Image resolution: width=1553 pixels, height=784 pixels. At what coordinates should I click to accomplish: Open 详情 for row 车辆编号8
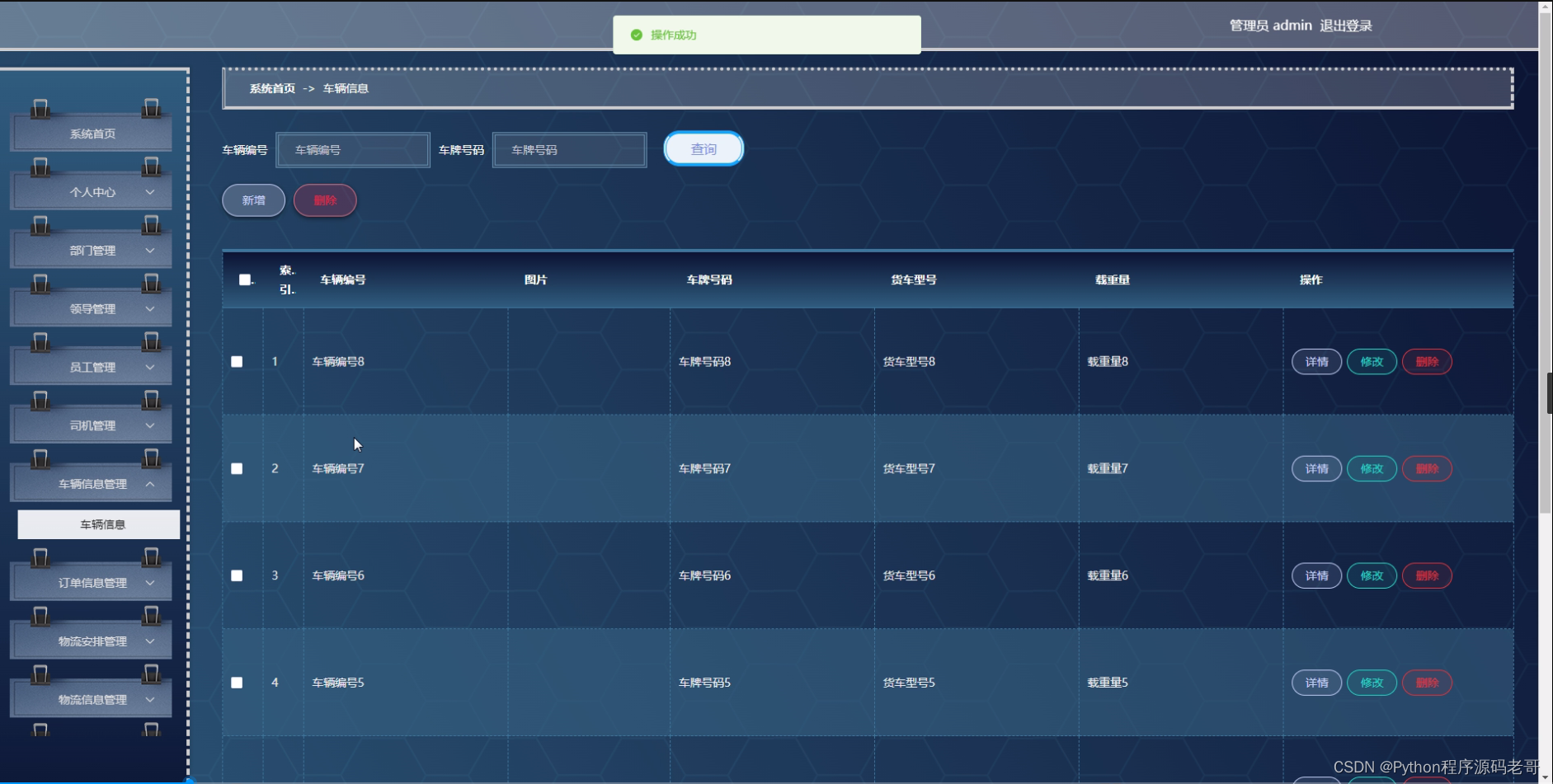coord(1316,362)
